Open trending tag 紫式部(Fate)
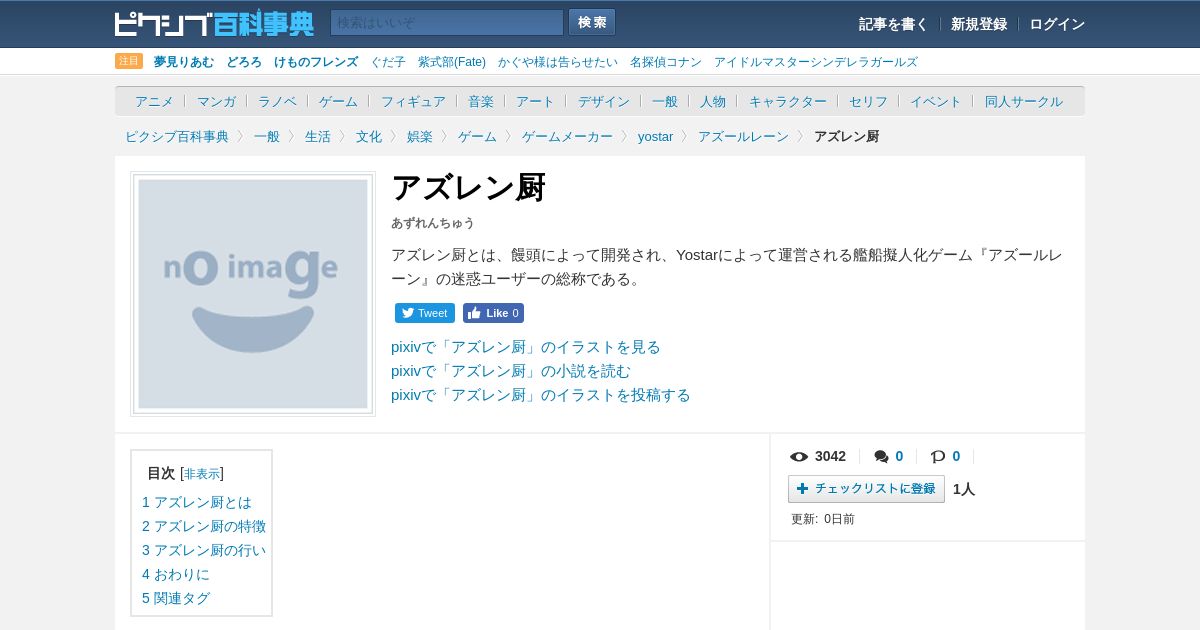The width and height of the screenshot is (1200, 630). 452,62
